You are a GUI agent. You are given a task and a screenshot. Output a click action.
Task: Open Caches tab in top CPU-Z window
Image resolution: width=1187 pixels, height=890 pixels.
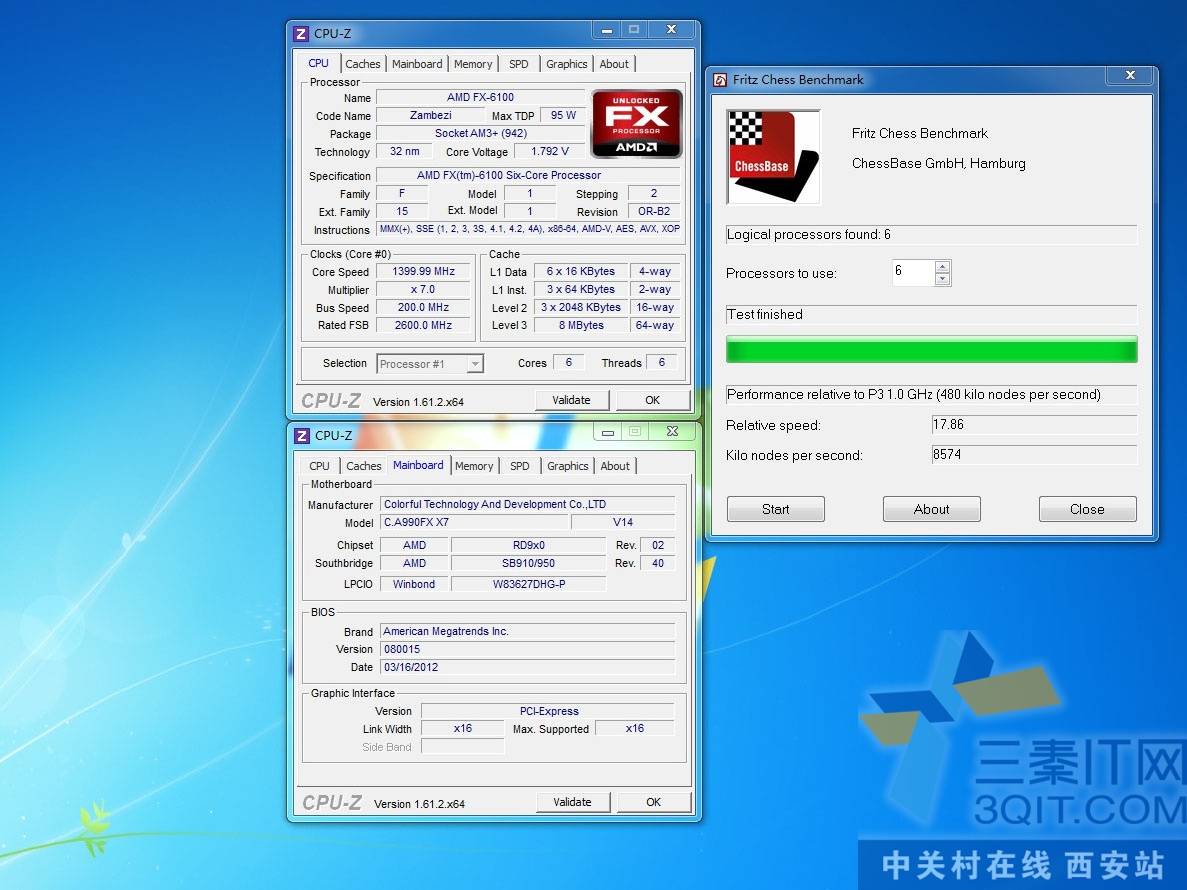(x=363, y=64)
